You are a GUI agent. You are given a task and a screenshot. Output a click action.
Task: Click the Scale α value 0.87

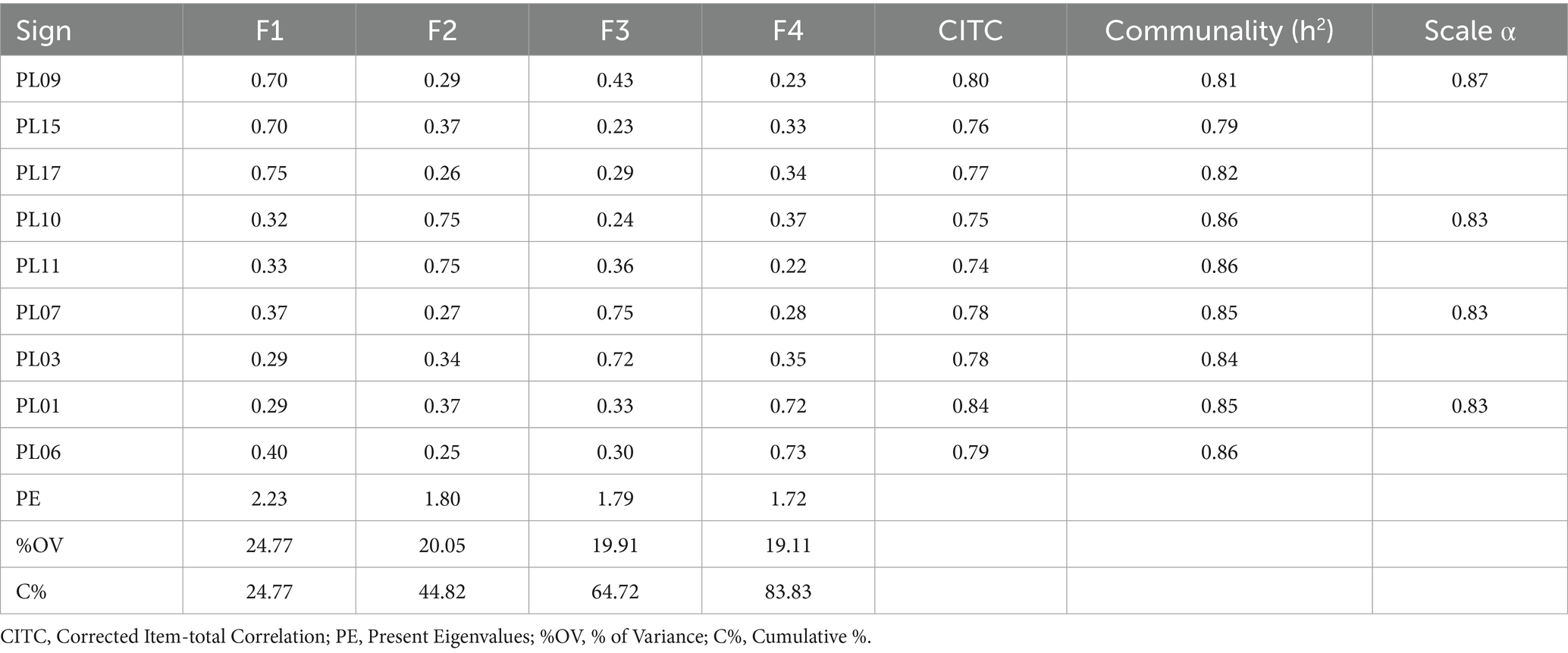point(1469,80)
